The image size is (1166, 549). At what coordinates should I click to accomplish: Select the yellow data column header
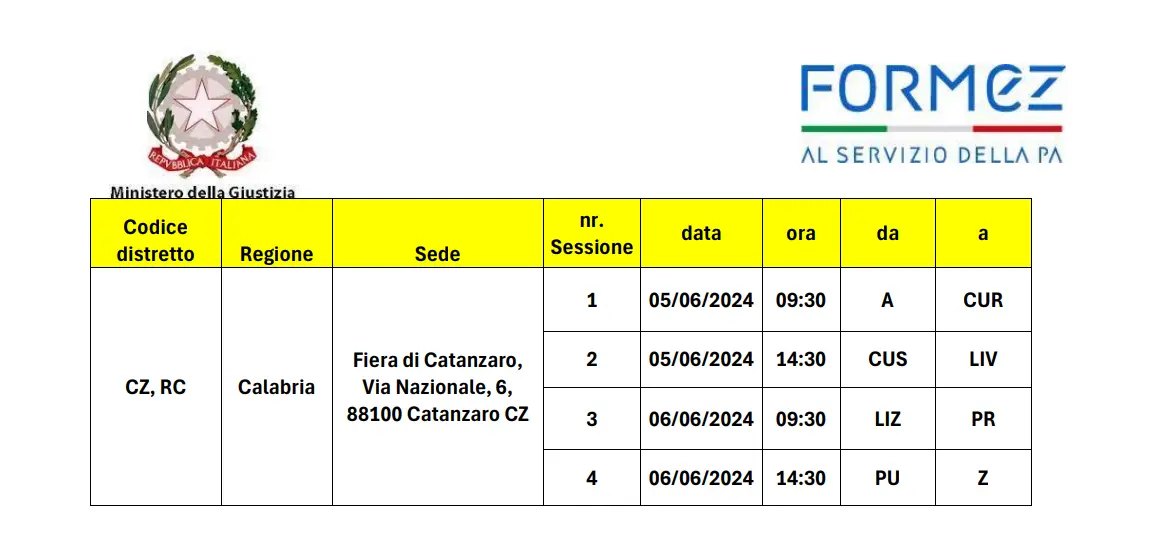pos(701,234)
